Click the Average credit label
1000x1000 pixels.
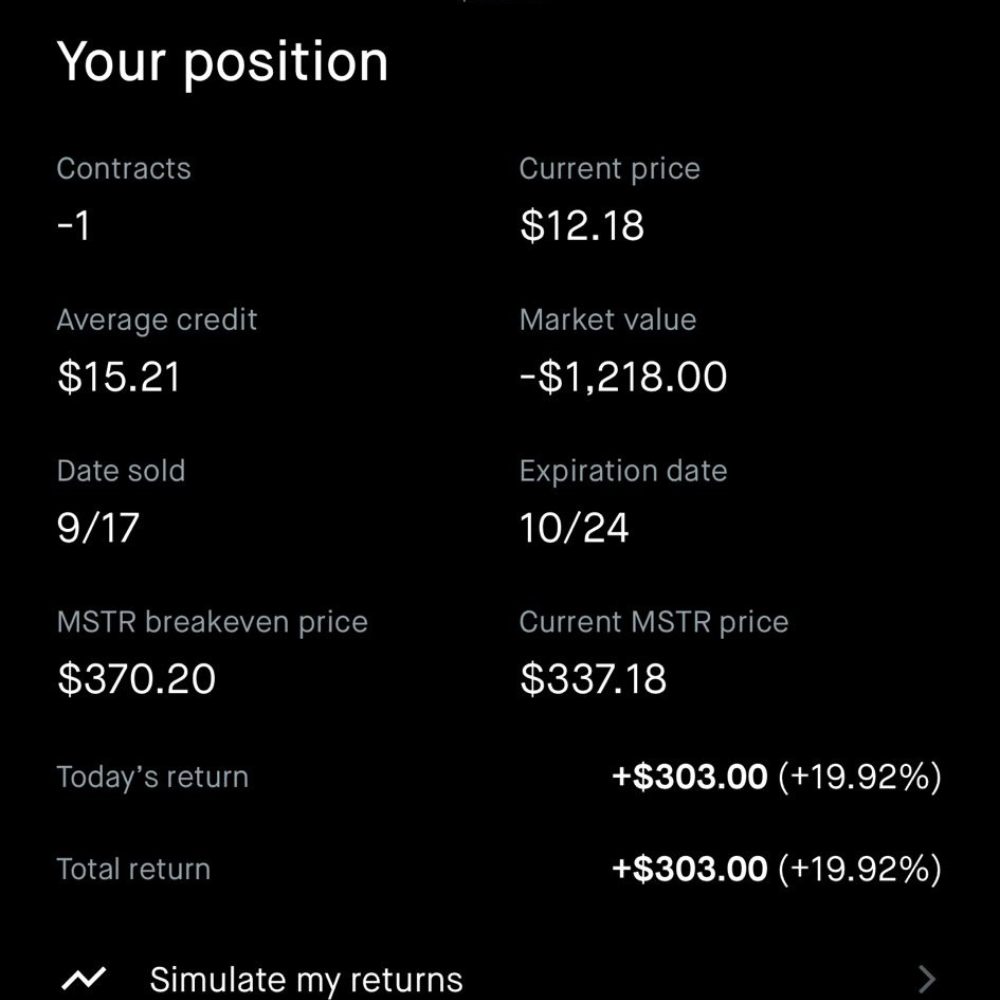pyautogui.click(x=157, y=320)
